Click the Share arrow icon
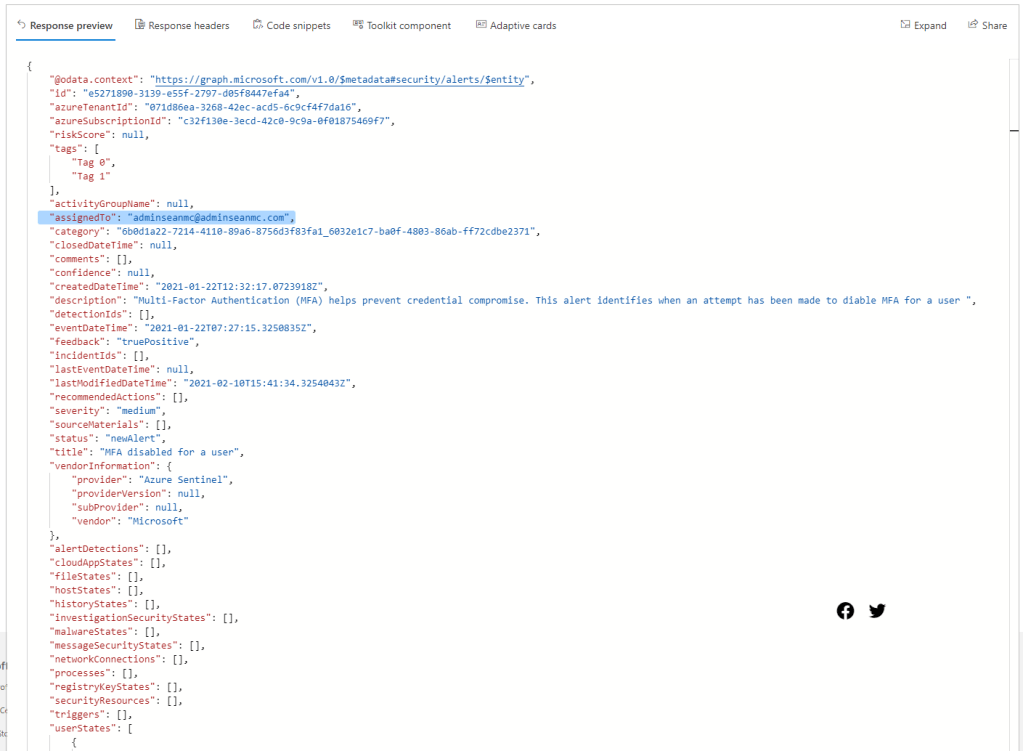The height and width of the screenshot is (751, 1023). tap(973, 25)
